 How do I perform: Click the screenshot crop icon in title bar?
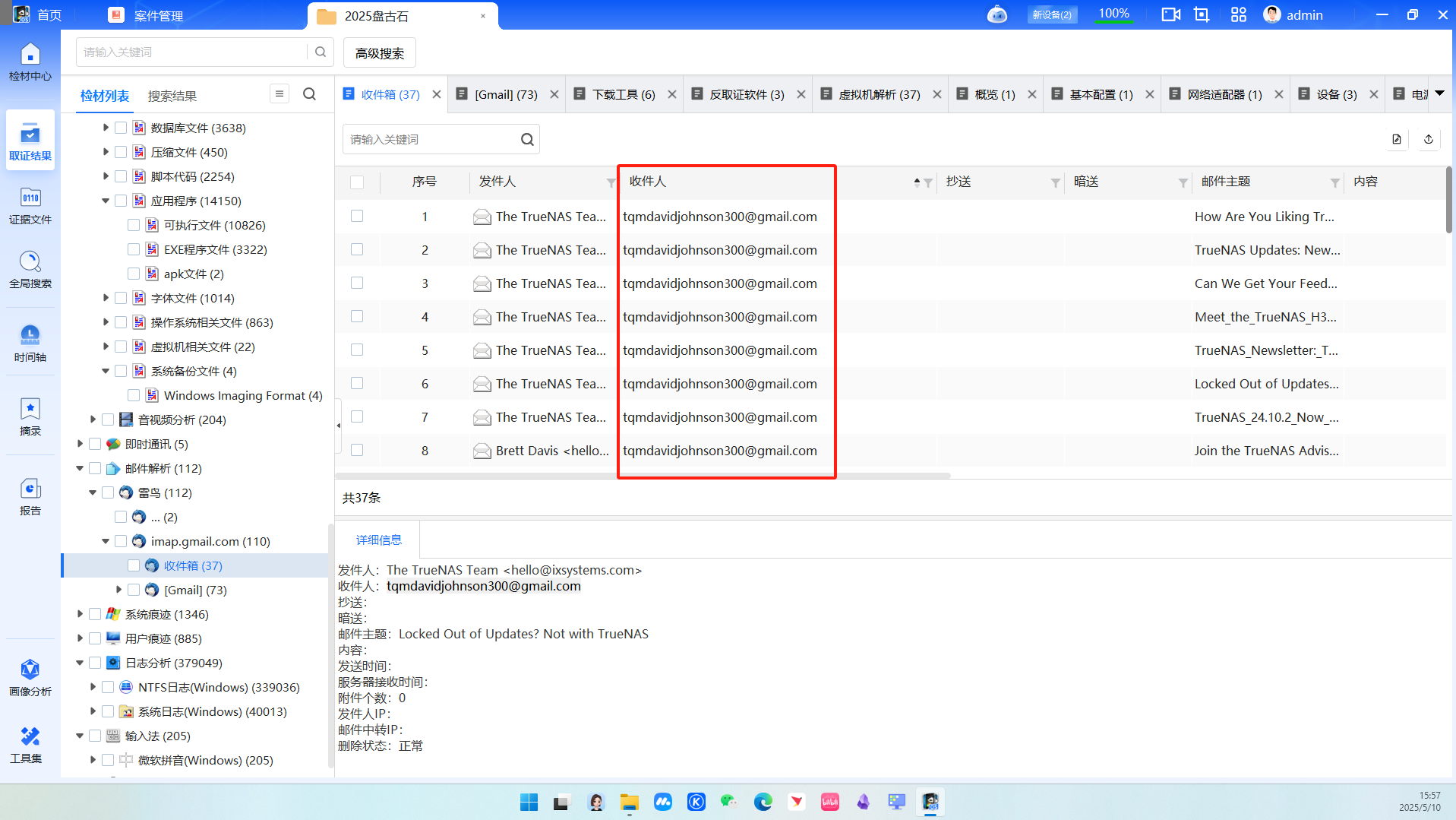[x=1202, y=14]
